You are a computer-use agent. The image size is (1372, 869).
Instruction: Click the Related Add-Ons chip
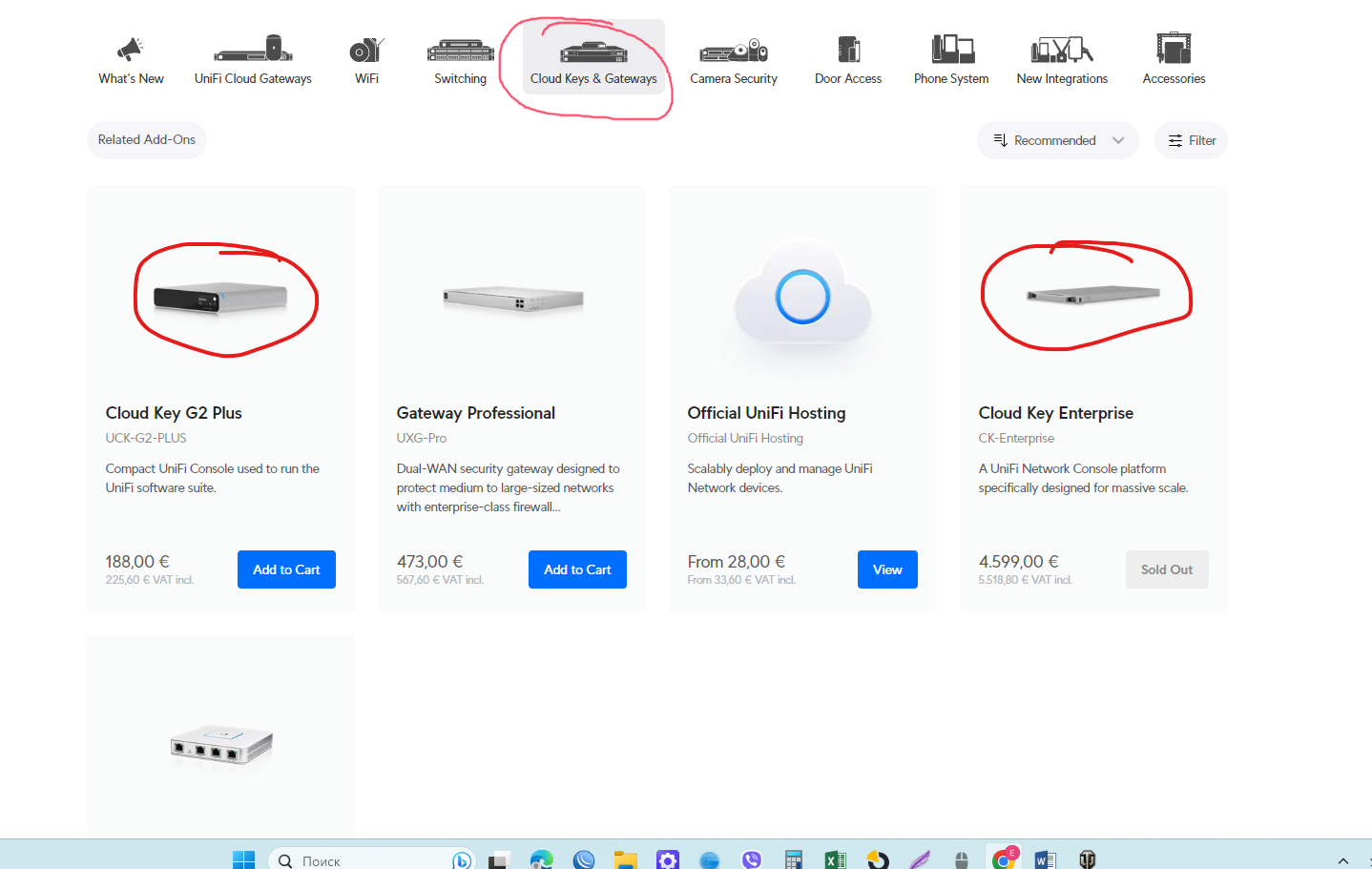point(147,139)
